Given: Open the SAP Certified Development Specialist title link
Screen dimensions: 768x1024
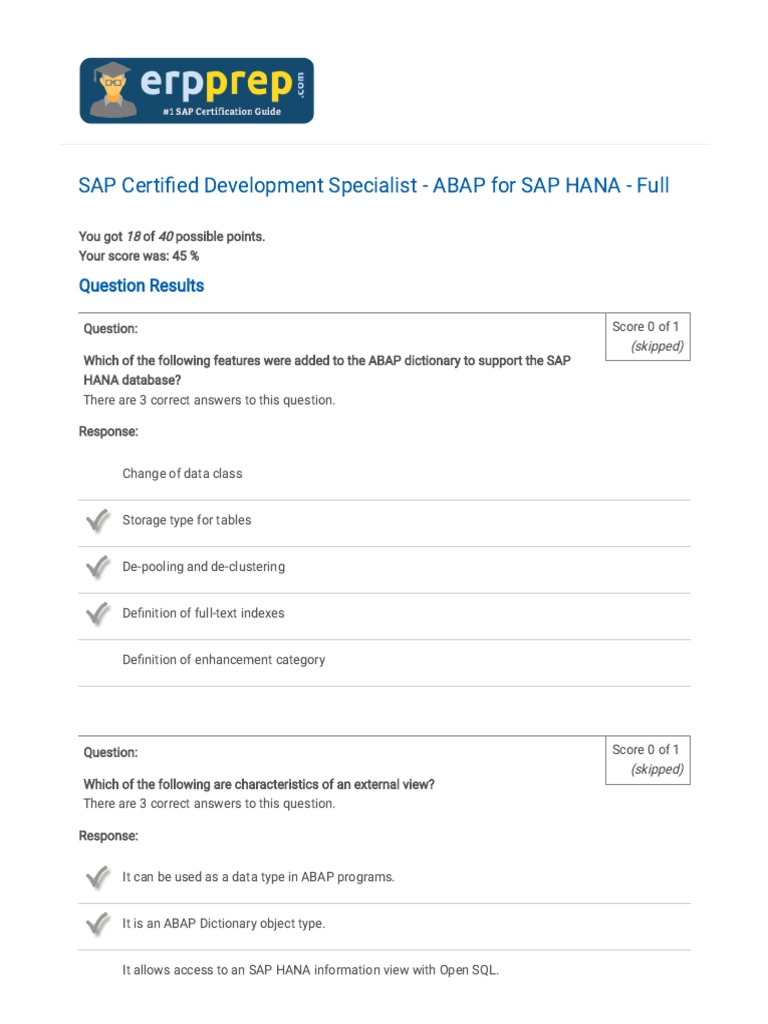Looking at the screenshot, I should point(374,186).
